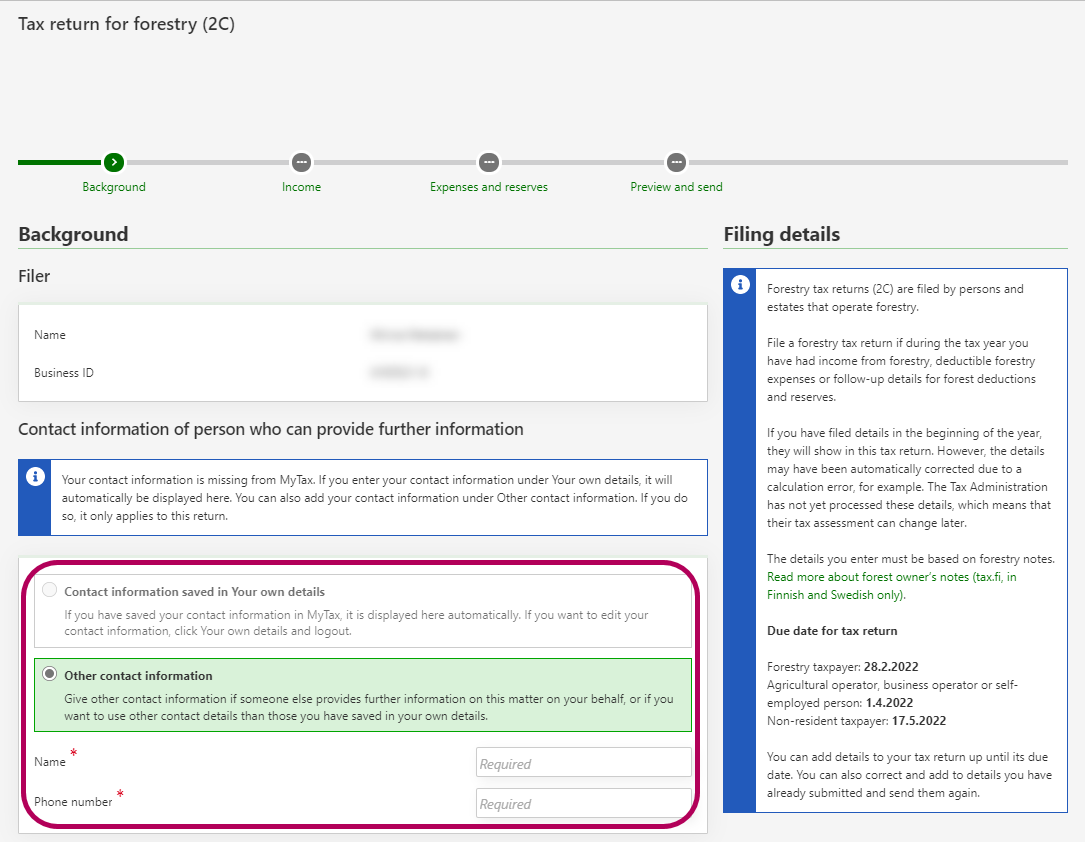This screenshot has width=1085, height=842.
Task: Click the blurred filer Name value
Action: 416,335
